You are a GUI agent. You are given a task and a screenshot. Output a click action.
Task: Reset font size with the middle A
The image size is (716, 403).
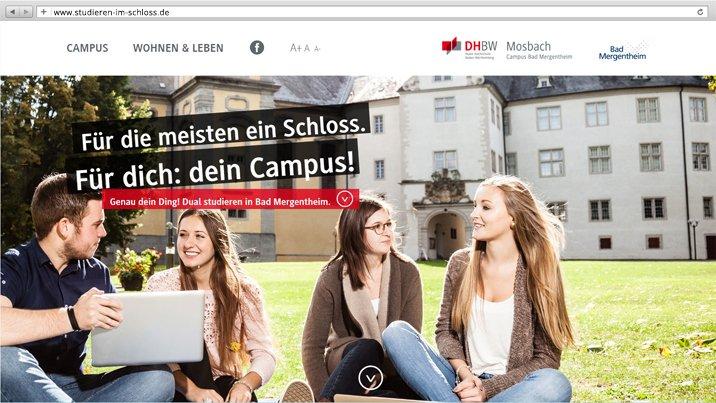[x=307, y=48]
